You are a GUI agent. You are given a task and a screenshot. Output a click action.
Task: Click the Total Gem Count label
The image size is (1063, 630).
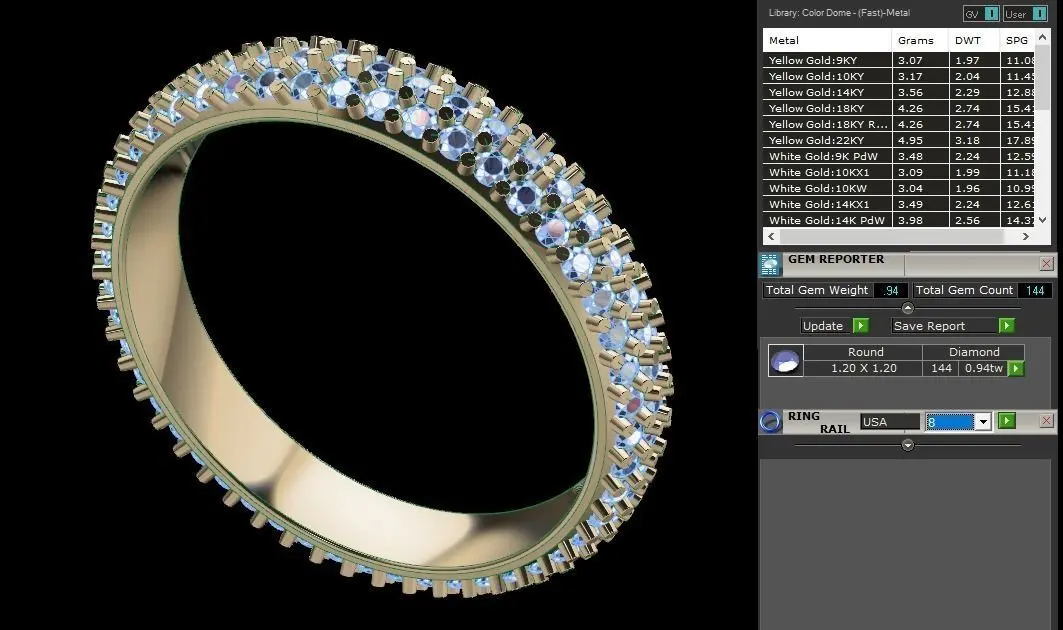pyautogui.click(x=964, y=290)
